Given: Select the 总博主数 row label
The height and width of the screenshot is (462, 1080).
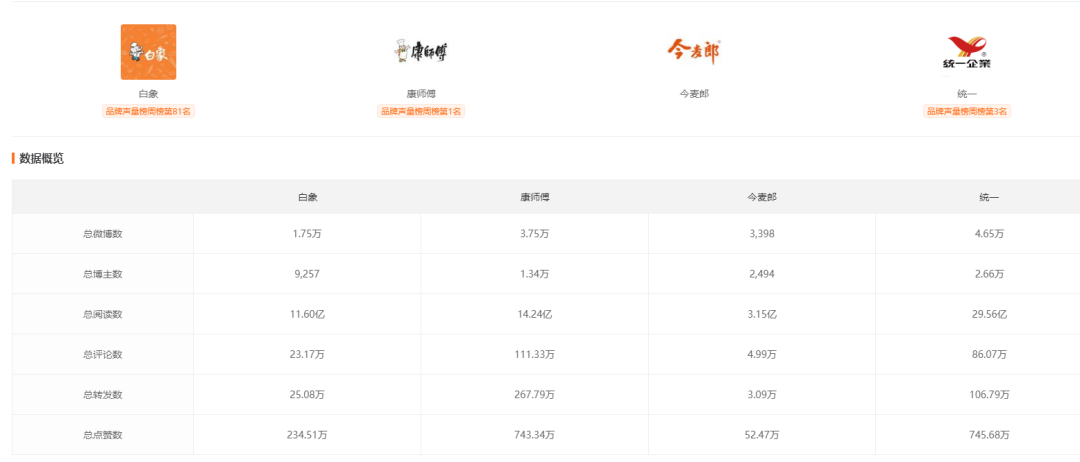Looking at the screenshot, I should pyautogui.click(x=103, y=274).
